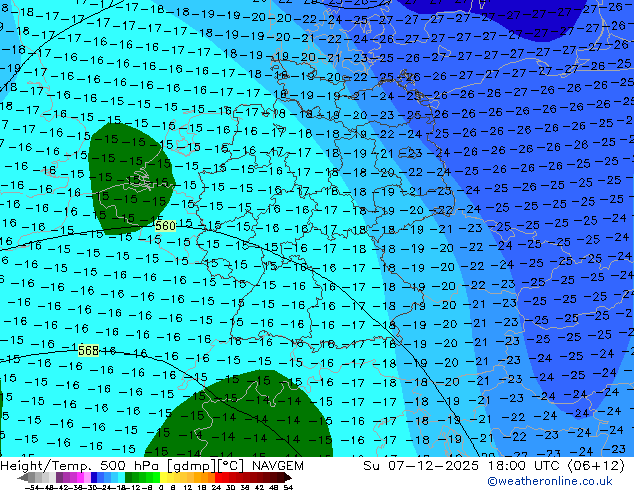
Task: Select the 'Height/Temp. 500 hPa' title text
Action: tap(80, 466)
